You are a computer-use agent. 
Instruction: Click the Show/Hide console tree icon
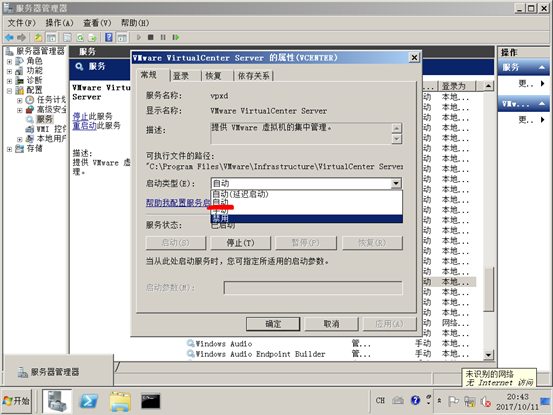51,37
